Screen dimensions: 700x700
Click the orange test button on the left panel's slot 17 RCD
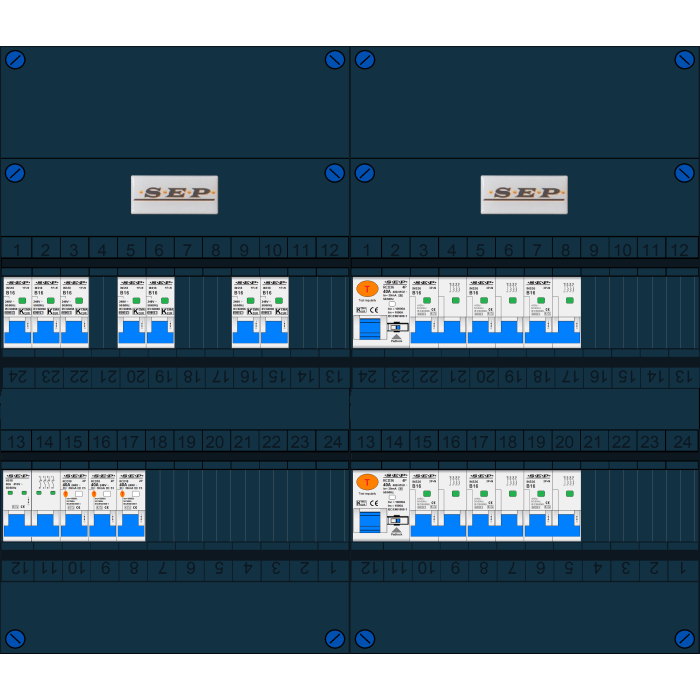(x=122, y=494)
